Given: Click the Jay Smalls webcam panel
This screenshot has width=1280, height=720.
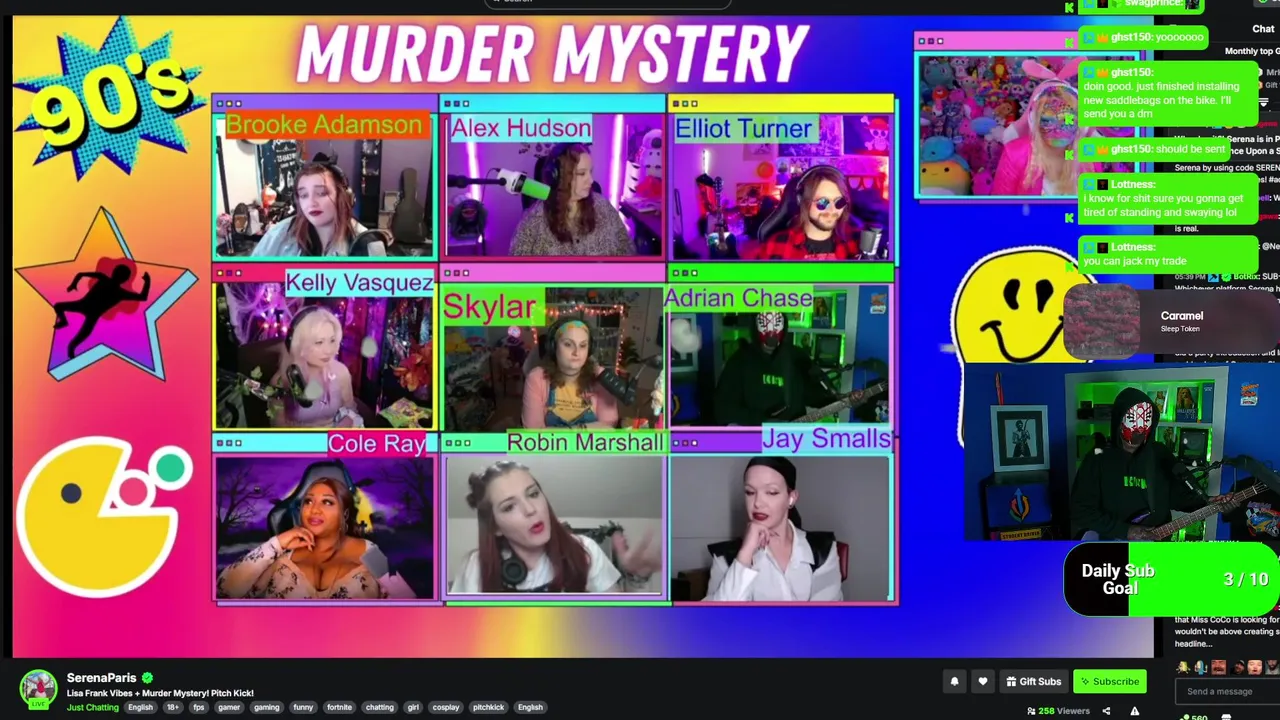Looking at the screenshot, I should 781,519.
